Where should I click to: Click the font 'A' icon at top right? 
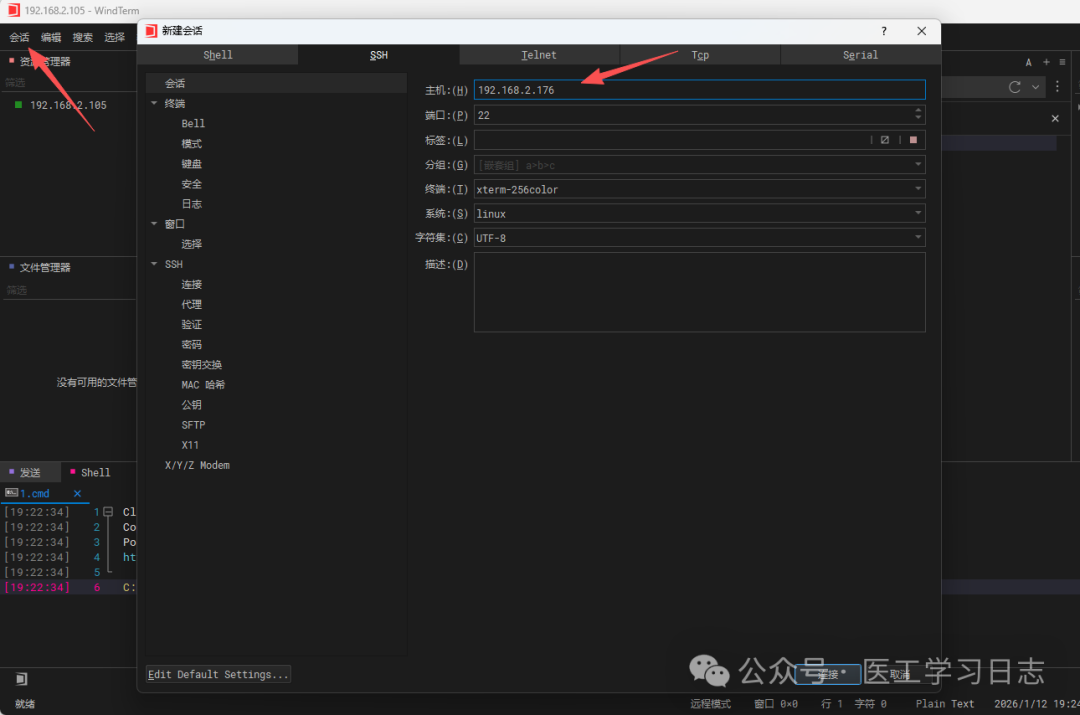pos(1028,62)
